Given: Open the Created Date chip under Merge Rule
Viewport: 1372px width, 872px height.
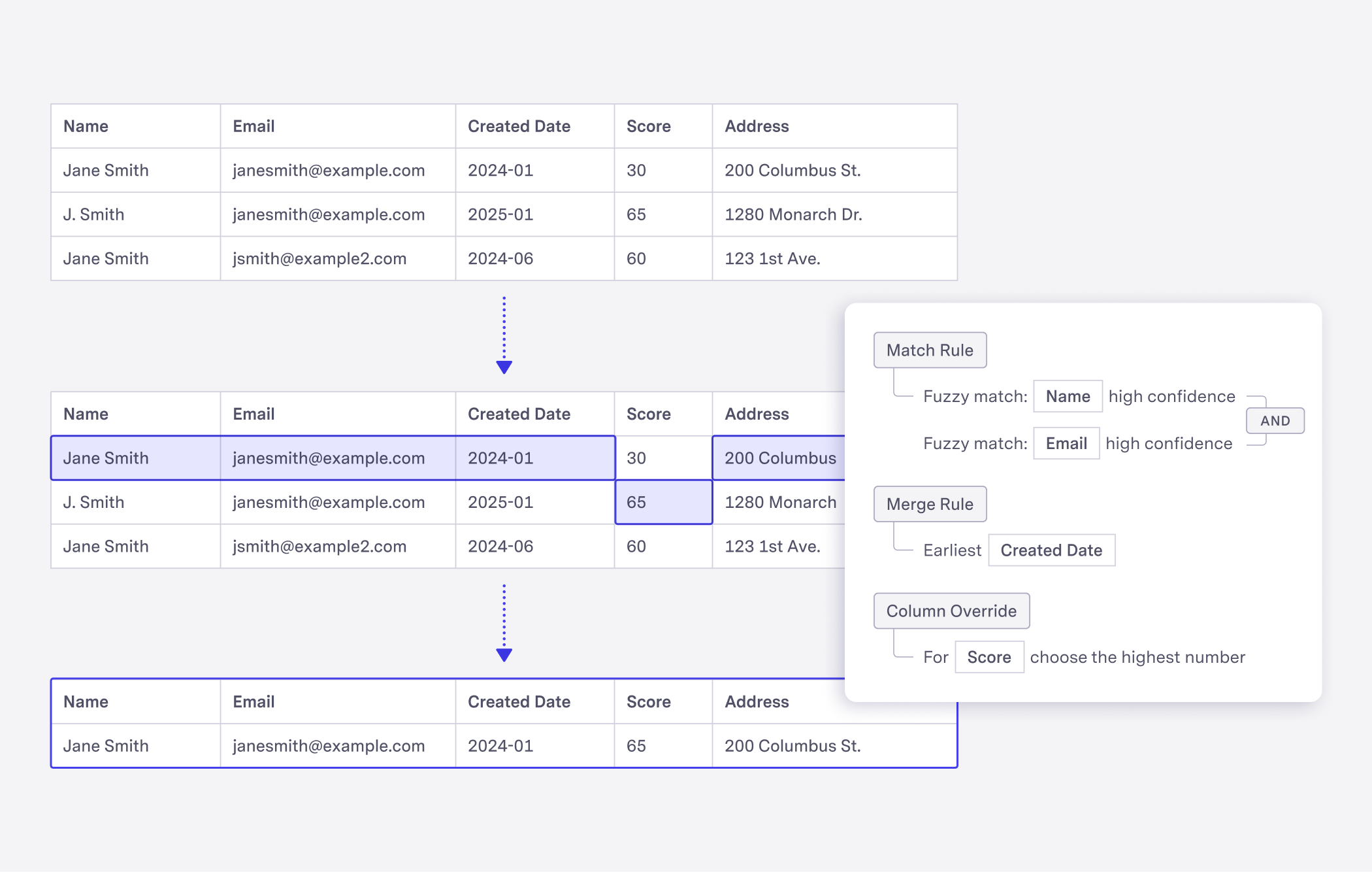Looking at the screenshot, I should (1051, 550).
